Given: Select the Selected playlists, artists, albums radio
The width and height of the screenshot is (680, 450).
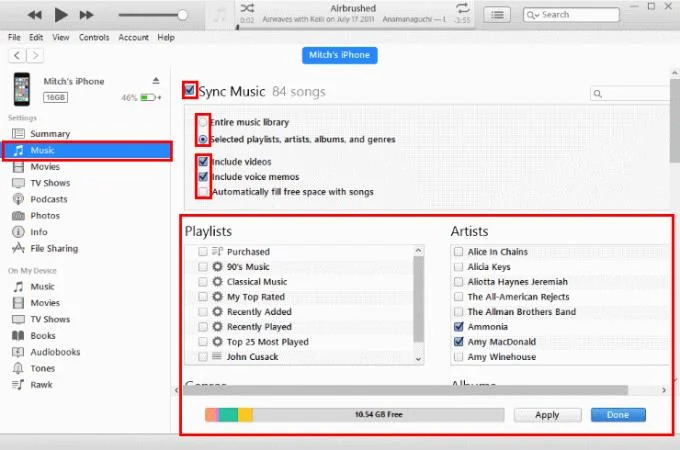Looking at the screenshot, I should coord(203,139).
